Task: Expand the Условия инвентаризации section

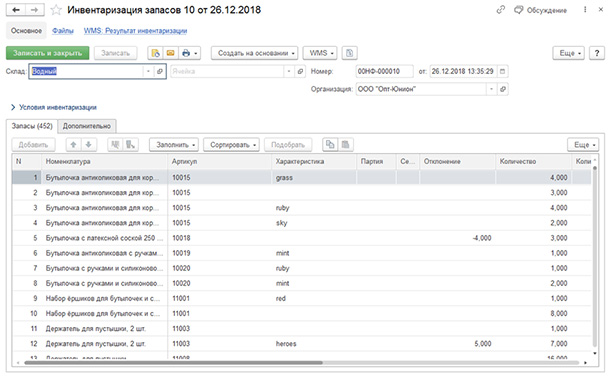Action: pyautogui.click(x=54, y=107)
